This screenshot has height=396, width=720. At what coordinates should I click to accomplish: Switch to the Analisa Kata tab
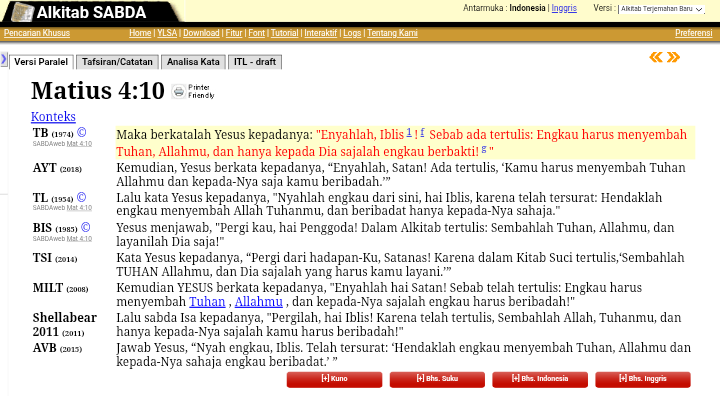(193, 62)
